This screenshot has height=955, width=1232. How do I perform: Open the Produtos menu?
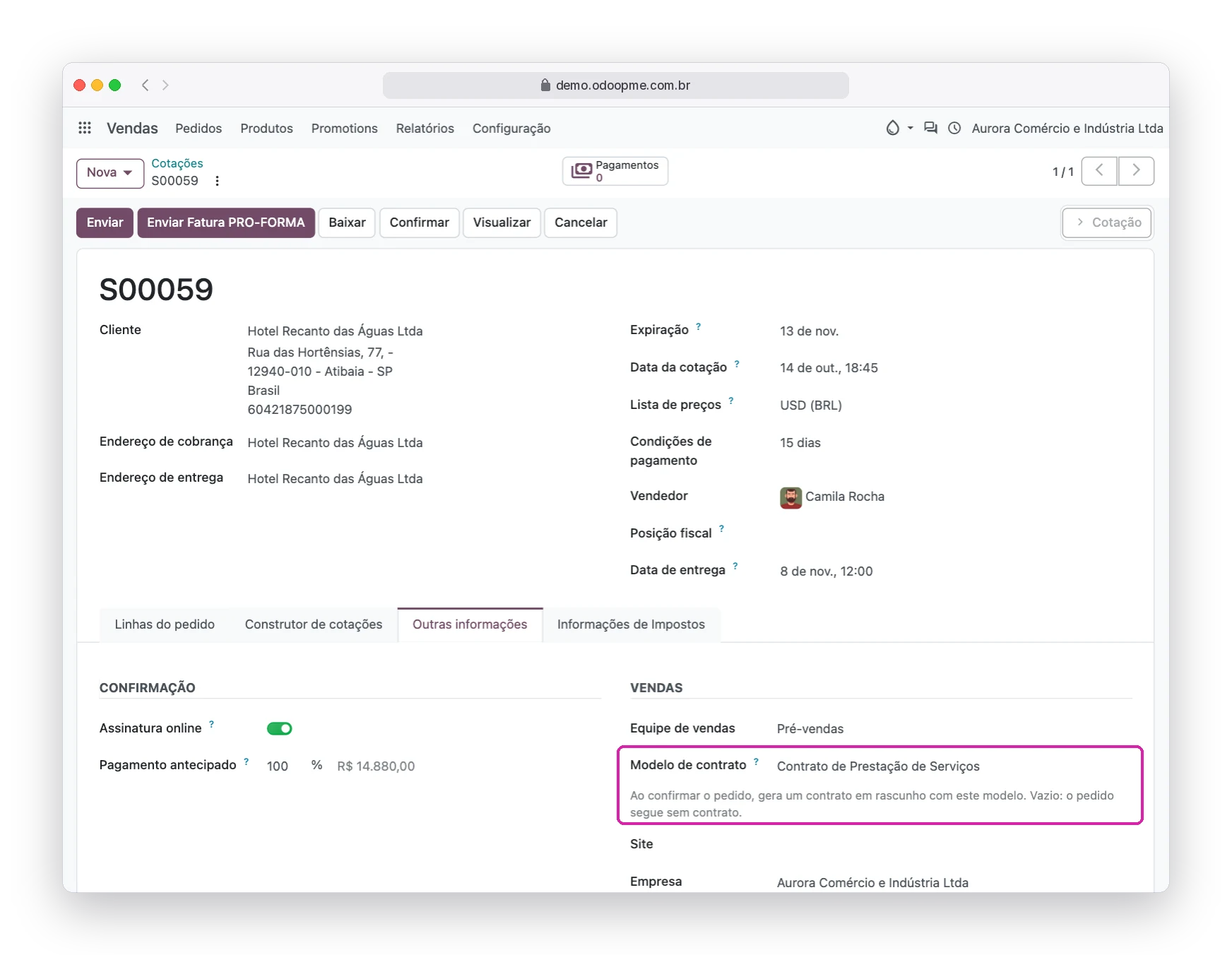[x=266, y=129]
